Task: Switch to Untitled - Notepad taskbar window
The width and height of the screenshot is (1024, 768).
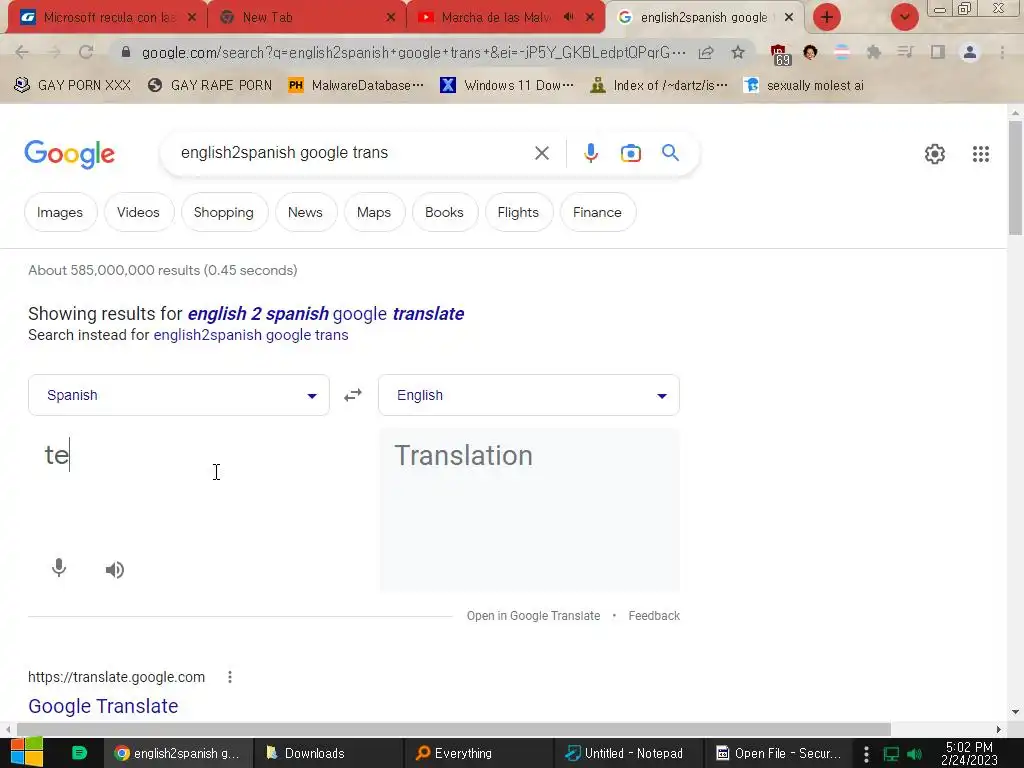Action: (x=628, y=753)
